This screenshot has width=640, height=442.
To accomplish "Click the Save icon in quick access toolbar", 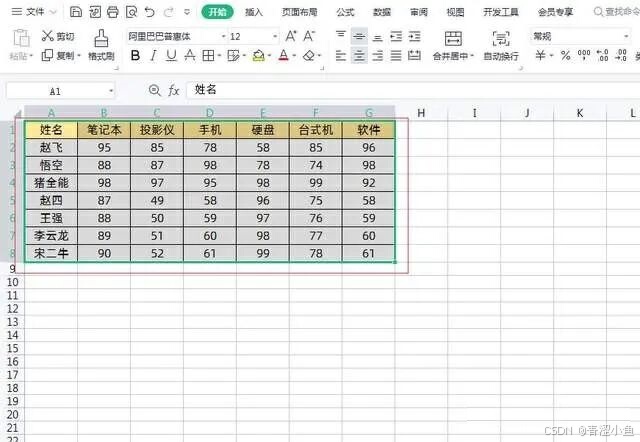I will tap(76, 12).
